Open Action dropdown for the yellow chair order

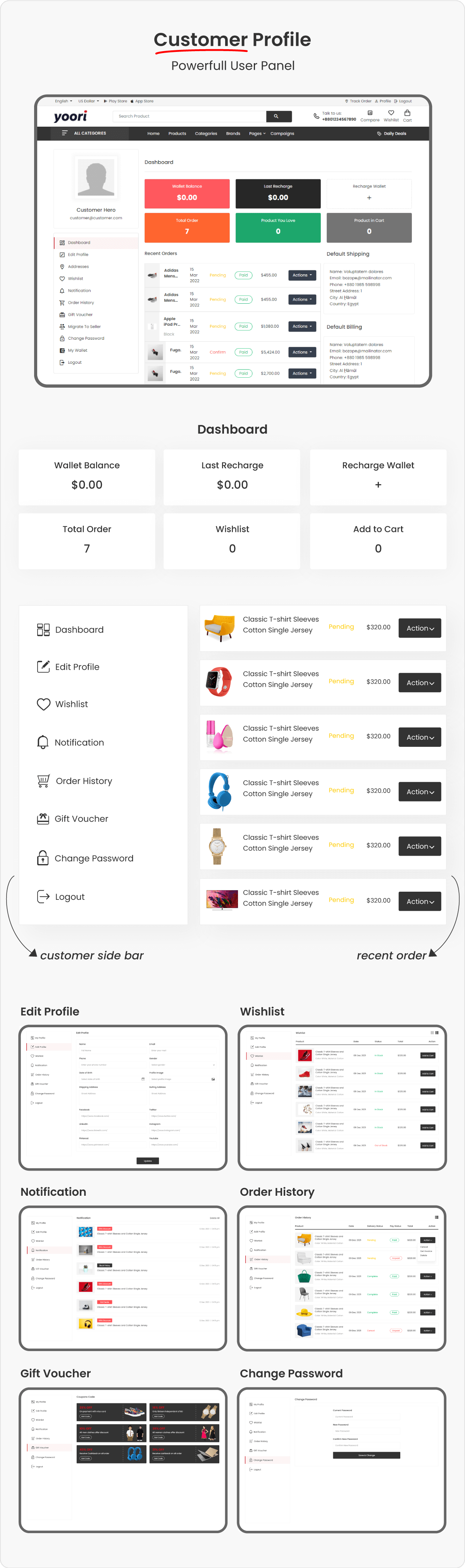coord(420,628)
